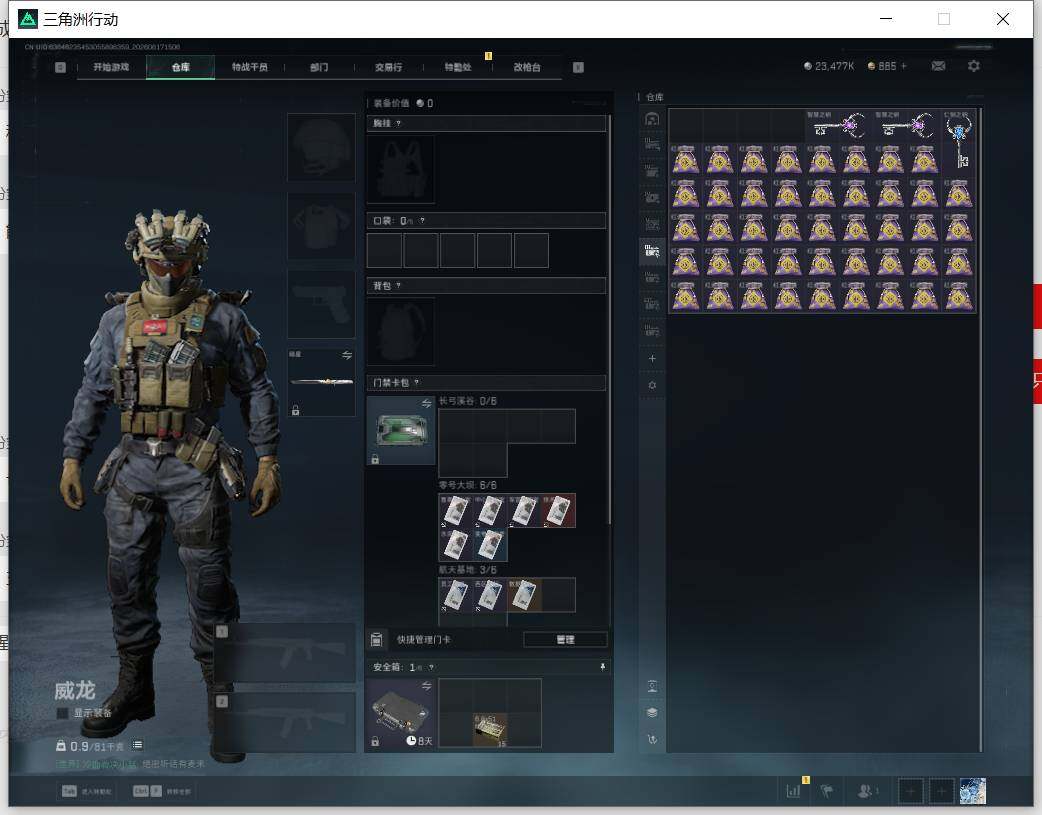The image size is (1042, 815).
Task: Open the mail inbox envelope icon
Action: (938, 66)
